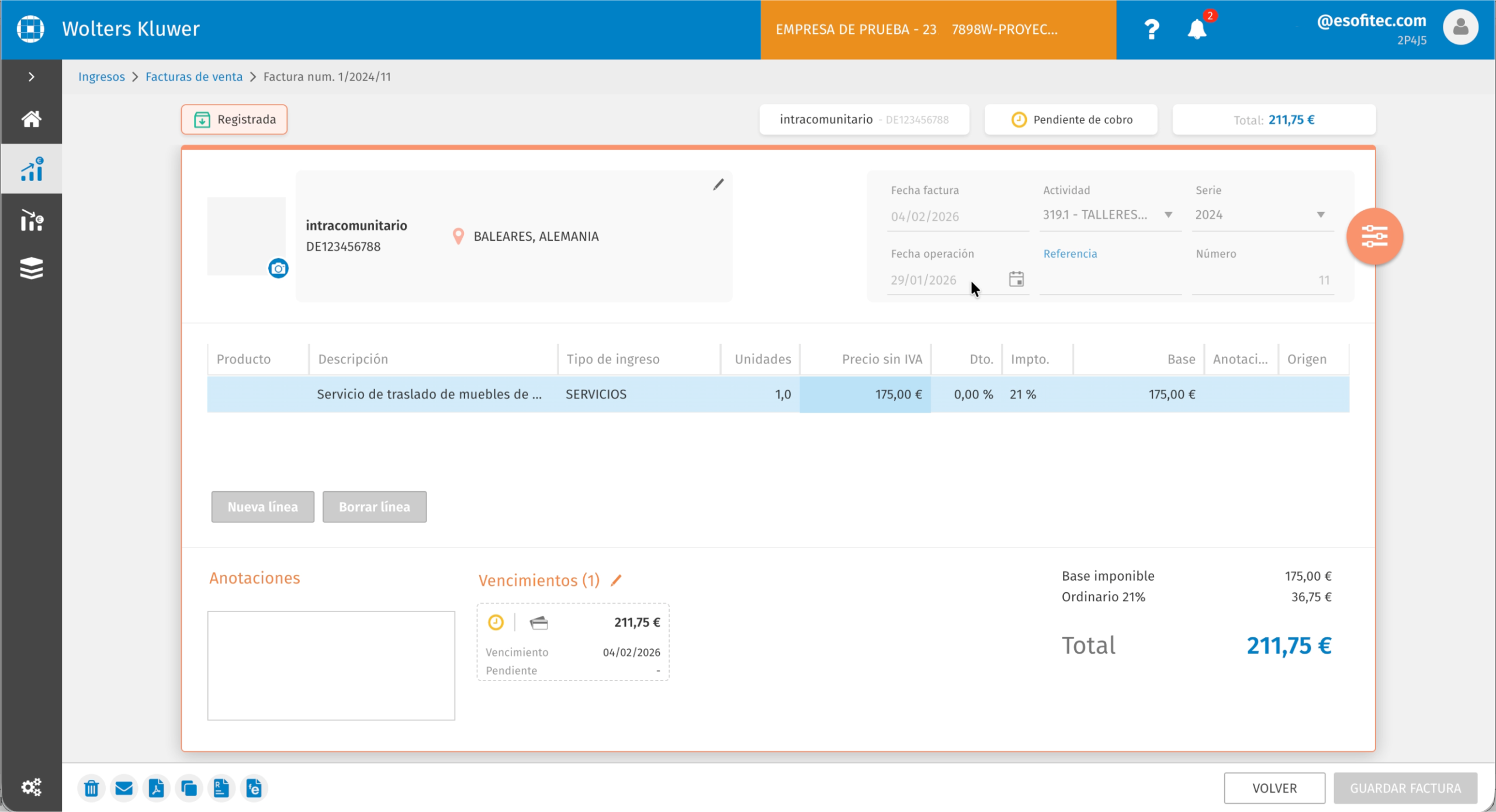Open help via the question mark icon

1151,29
